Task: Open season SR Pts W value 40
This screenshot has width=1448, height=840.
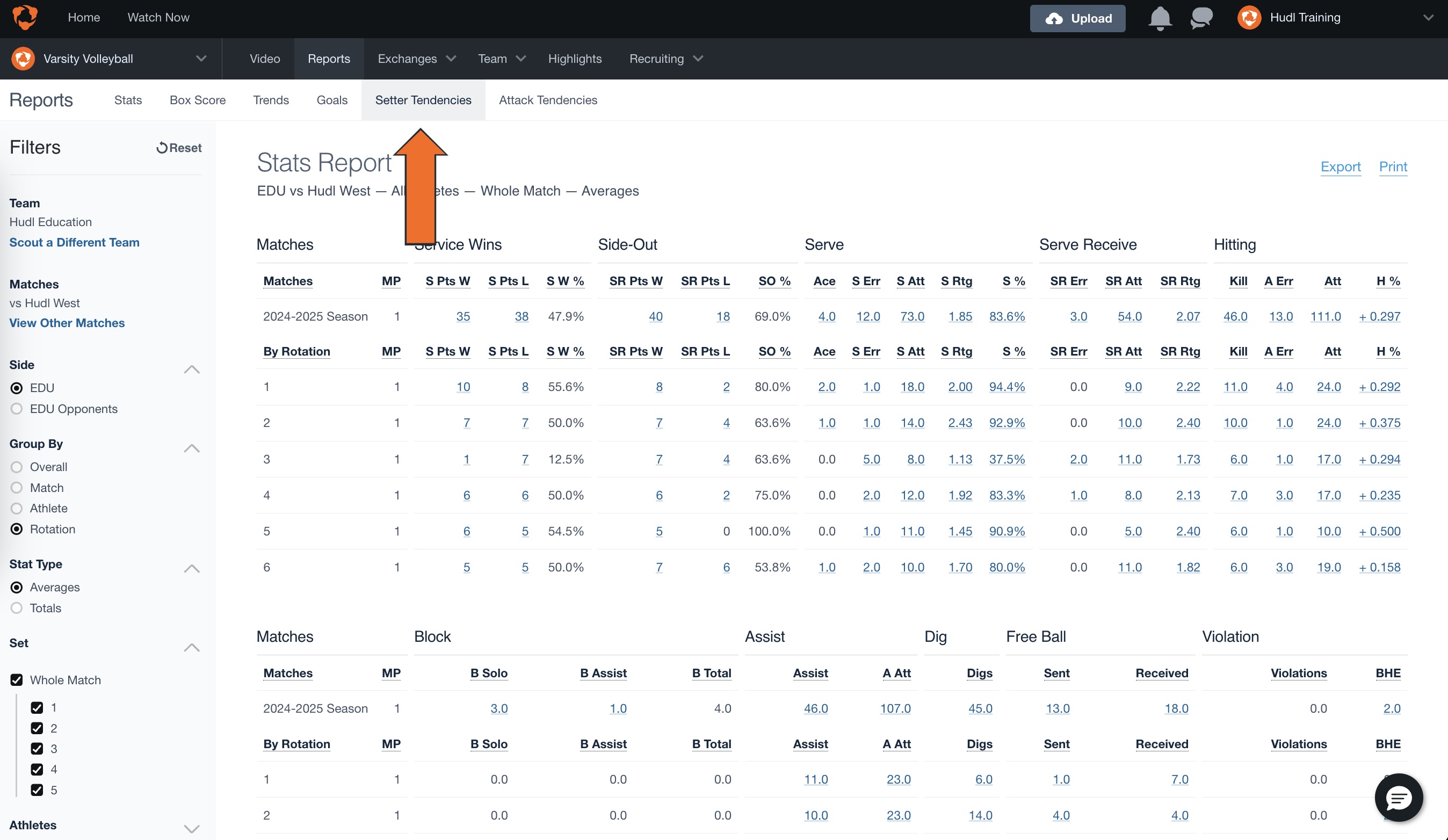Action: [656, 316]
